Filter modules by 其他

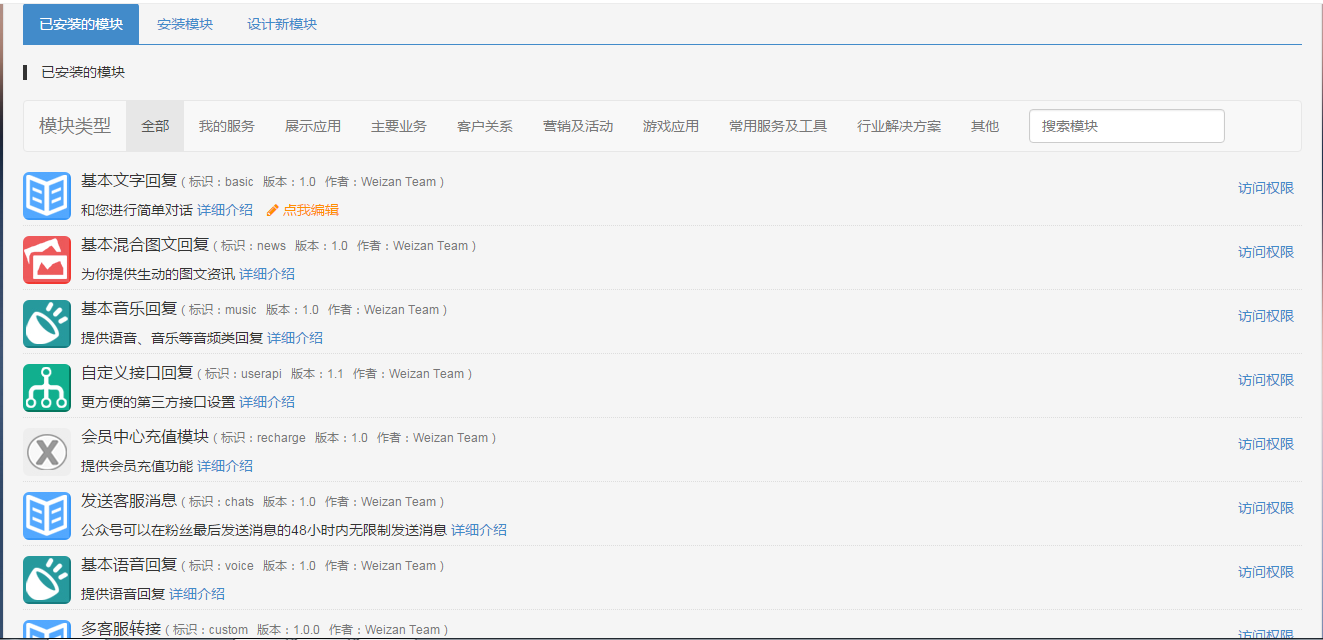(x=985, y=126)
